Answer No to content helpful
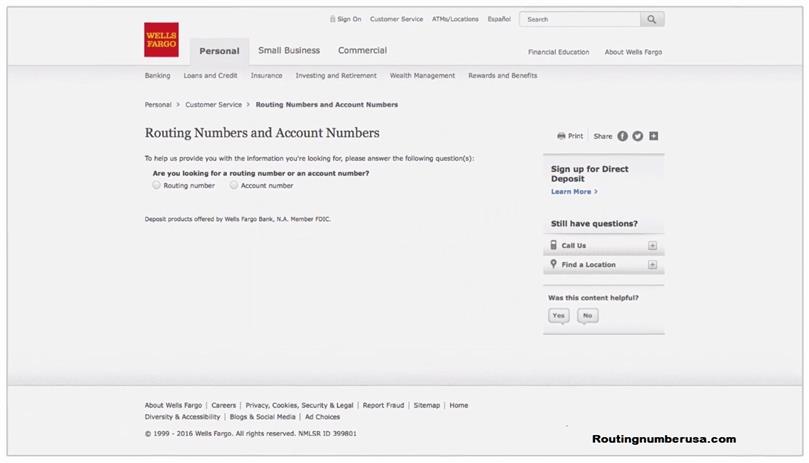809x463 pixels. [x=588, y=315]
